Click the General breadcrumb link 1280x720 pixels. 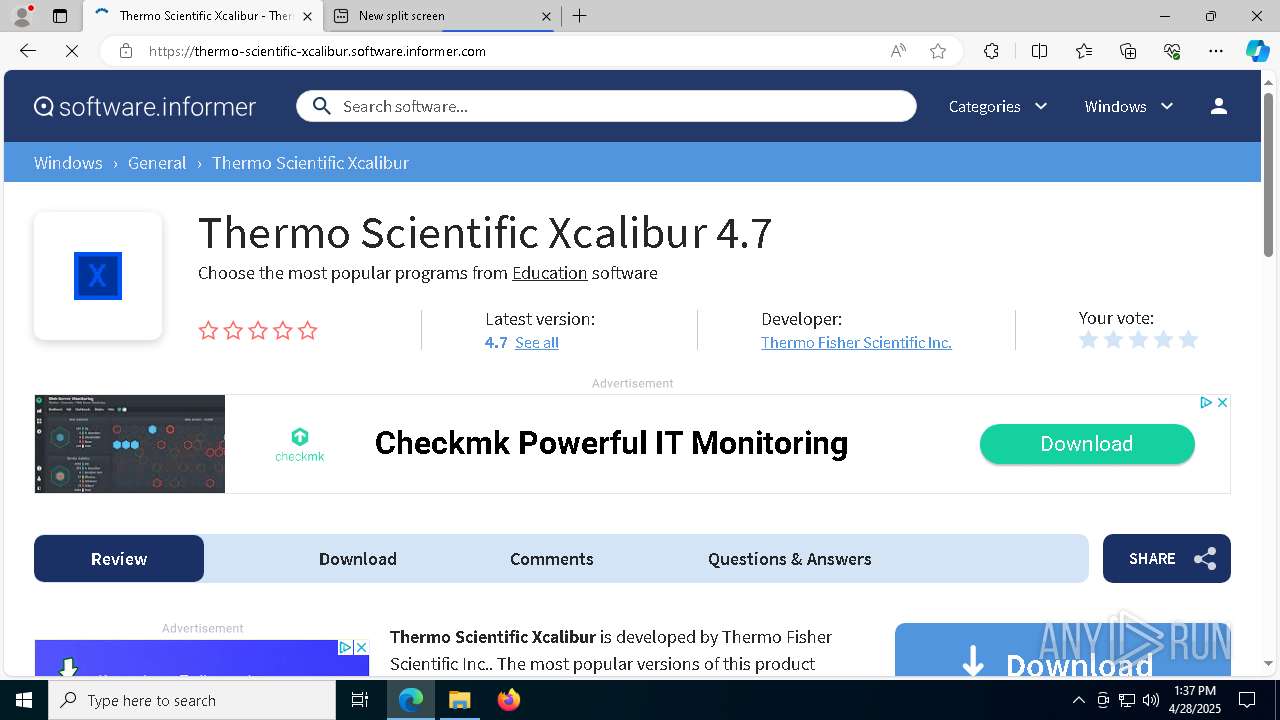point(157,162)
